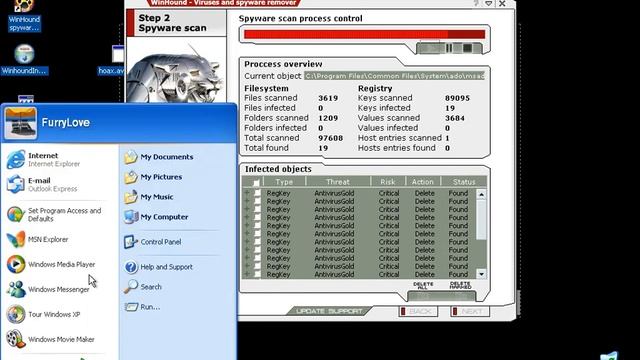
Task: Click the DELETE ALL button
Action: (423, 285)
